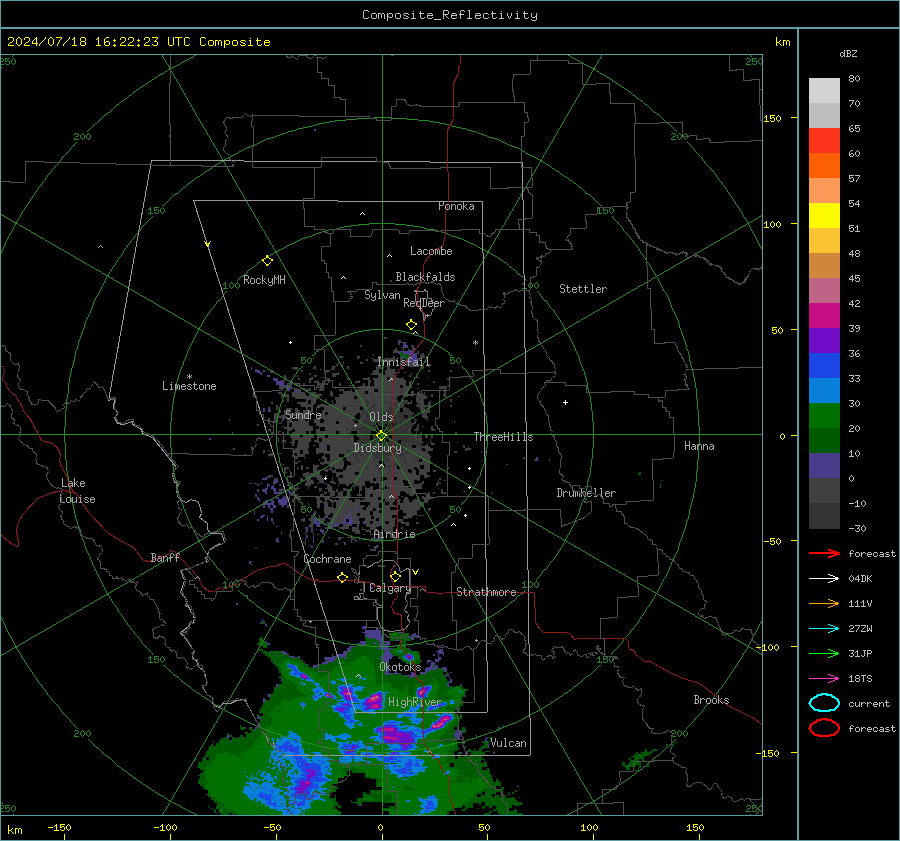Click the Composite_Reflectivity title
The image size is (900, 841).
450,15
